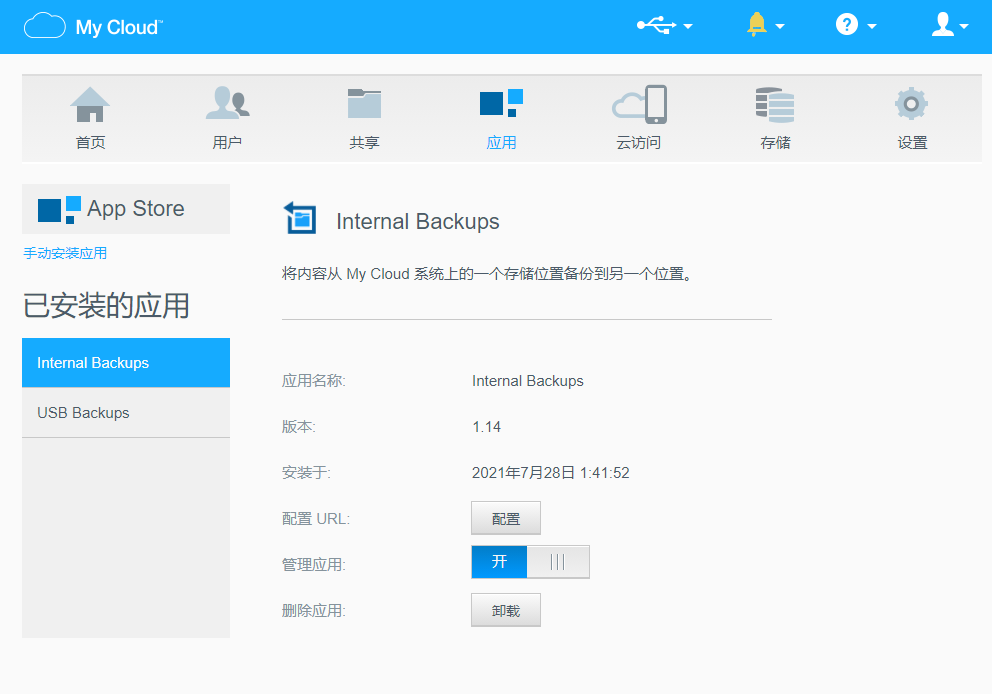Open the App Store heading

135,209
